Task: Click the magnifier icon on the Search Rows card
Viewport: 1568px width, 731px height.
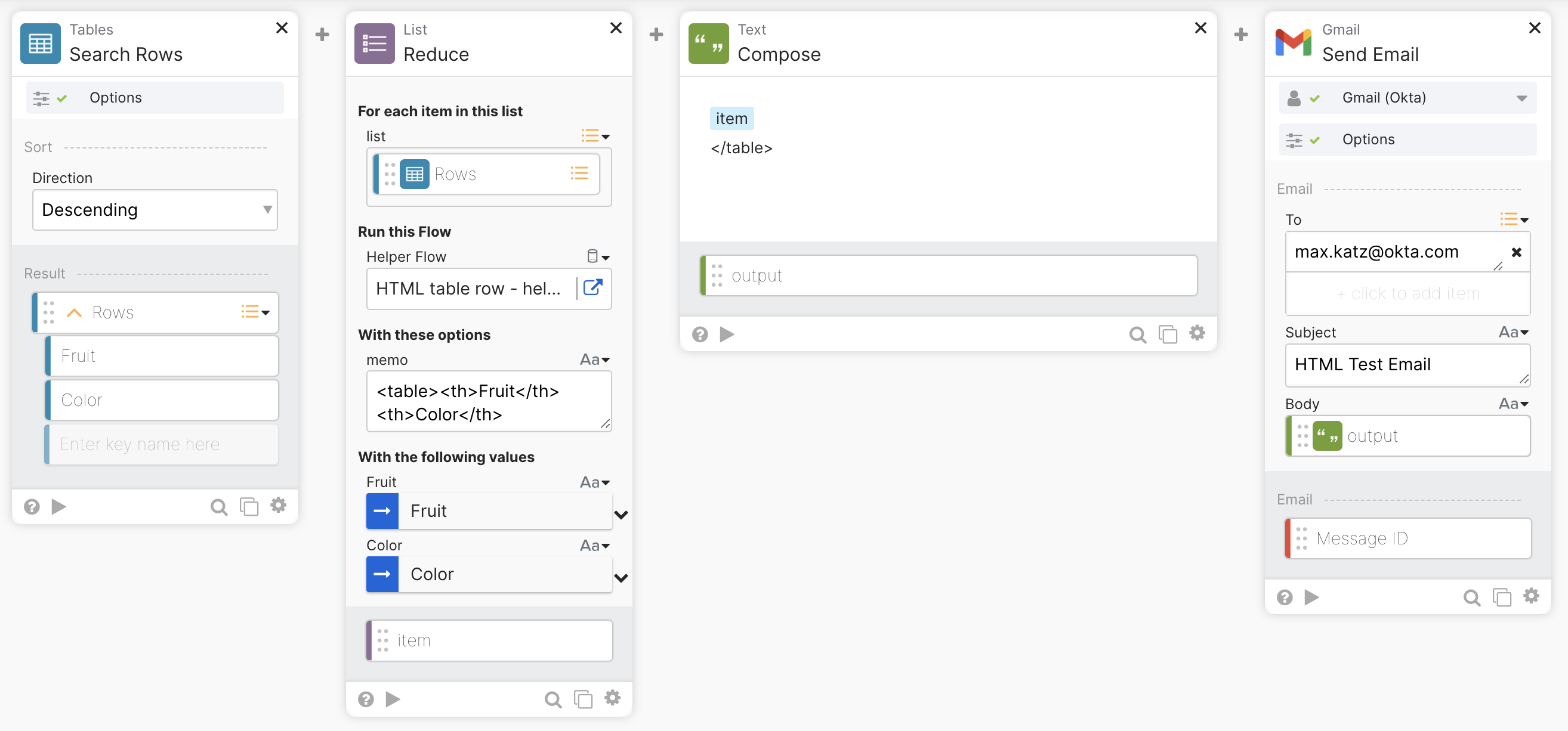Action: pos(218,507)
